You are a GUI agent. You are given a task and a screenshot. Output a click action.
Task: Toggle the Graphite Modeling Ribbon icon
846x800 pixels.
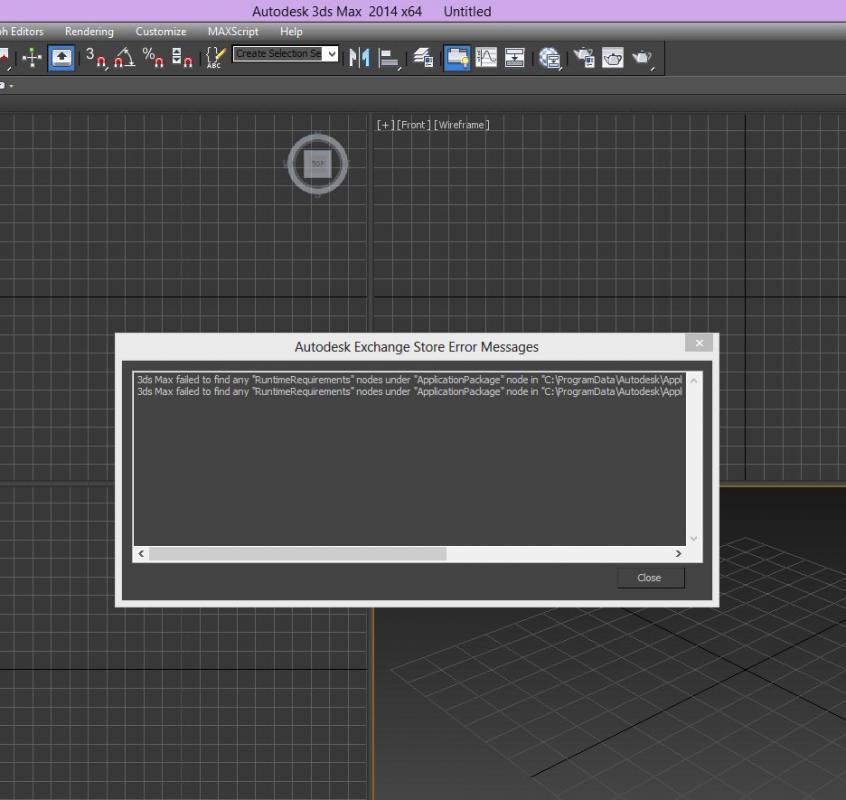(457, 58)
